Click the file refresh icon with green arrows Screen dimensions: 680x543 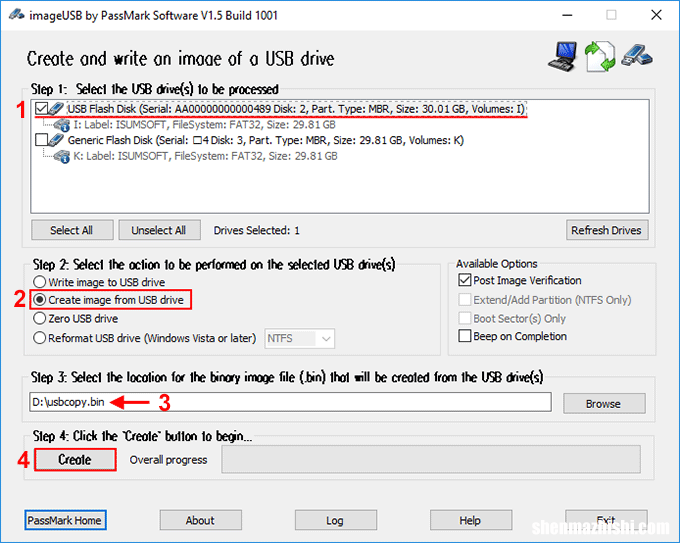pyautogui.click(x=600, y=56)
